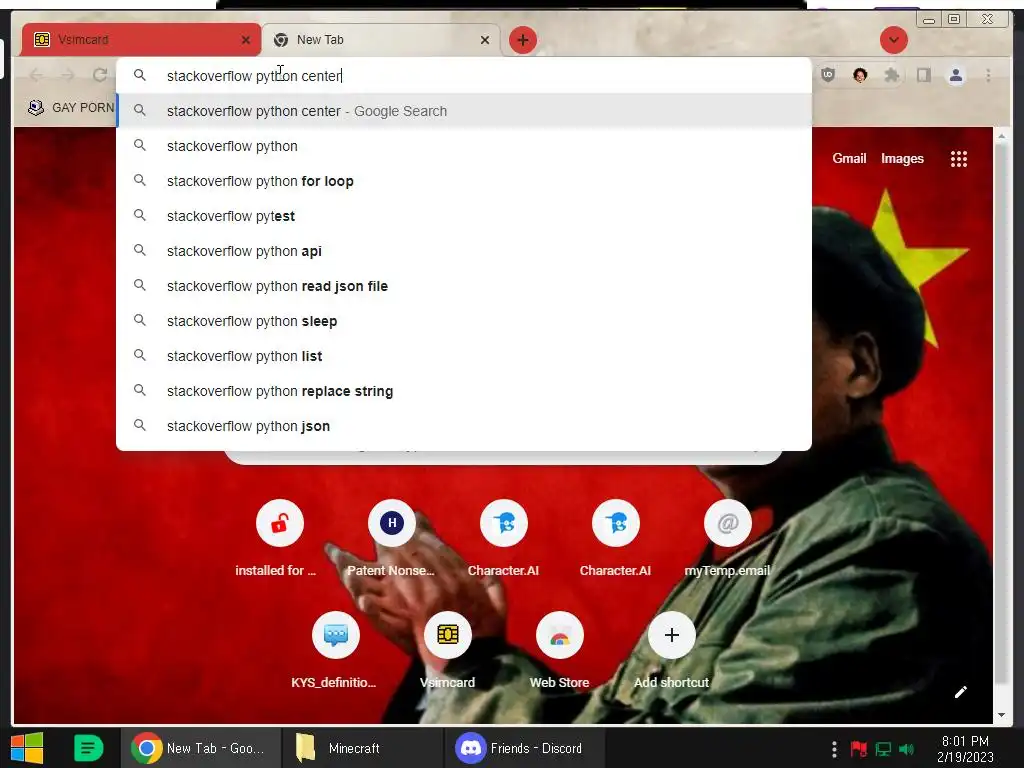1024x768 pixels.
Task: Click the scrollbar down arrow
Action: [x=1001, y=715]
